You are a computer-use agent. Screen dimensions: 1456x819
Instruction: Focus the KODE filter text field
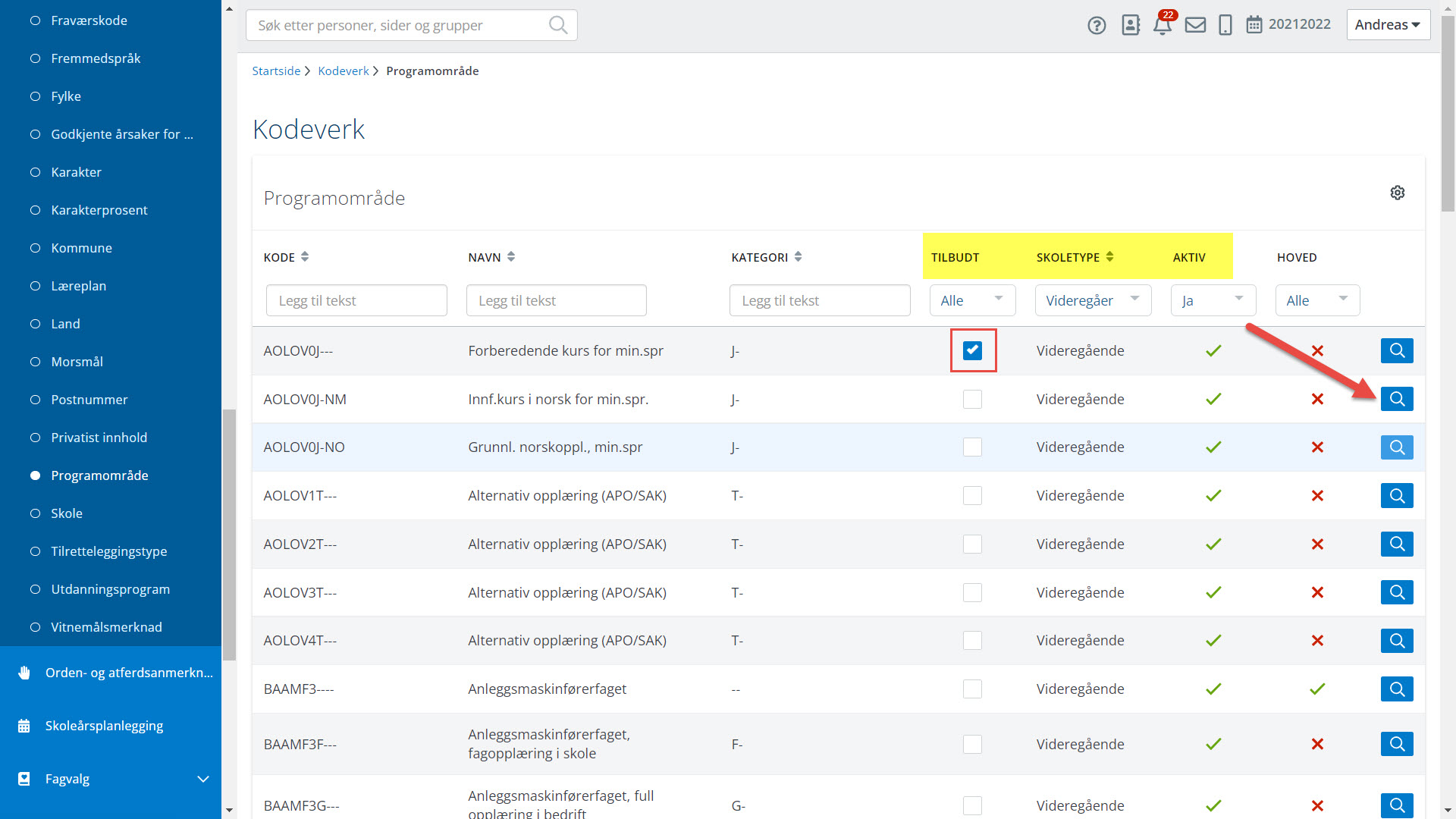coord(356,300)
